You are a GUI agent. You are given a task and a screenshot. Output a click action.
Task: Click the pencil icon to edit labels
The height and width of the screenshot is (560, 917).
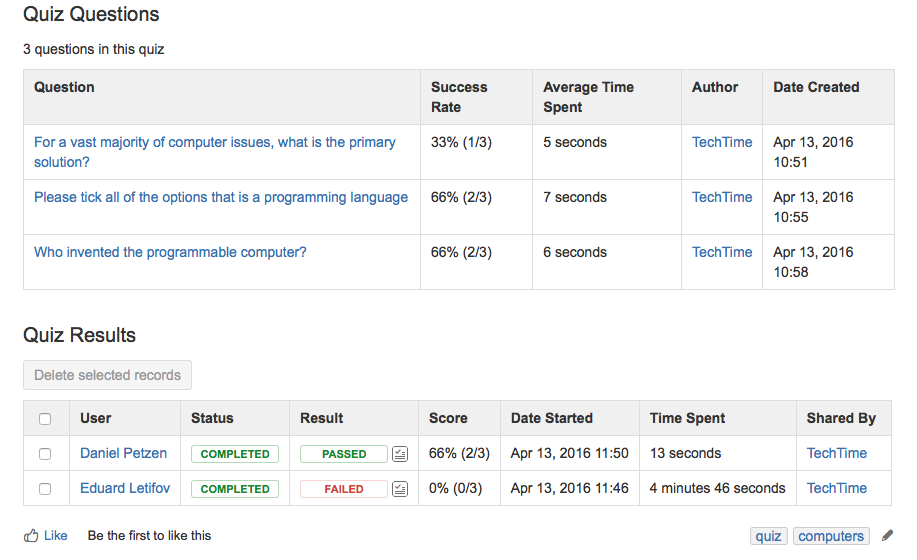pyautogui.click(x=888, y=536)
